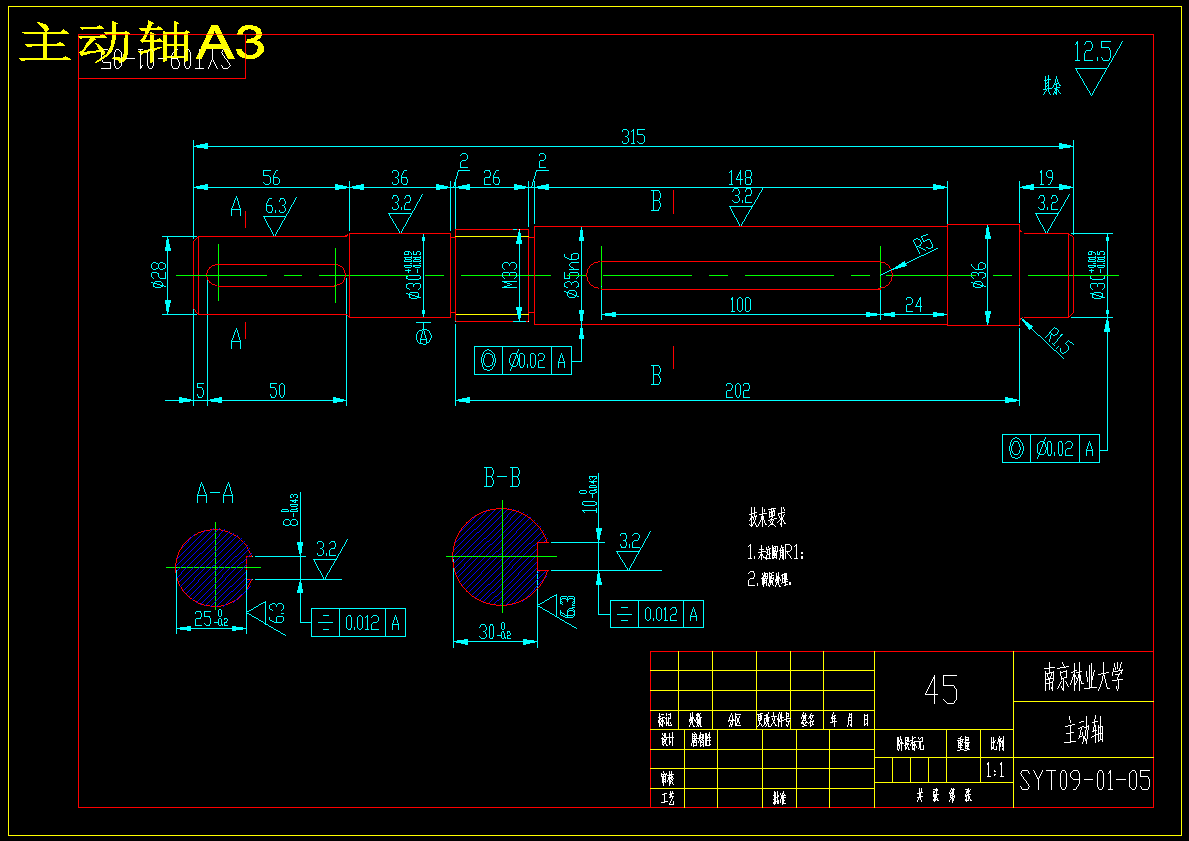Click the yellow title "主动轴A3"

[142, 43]
